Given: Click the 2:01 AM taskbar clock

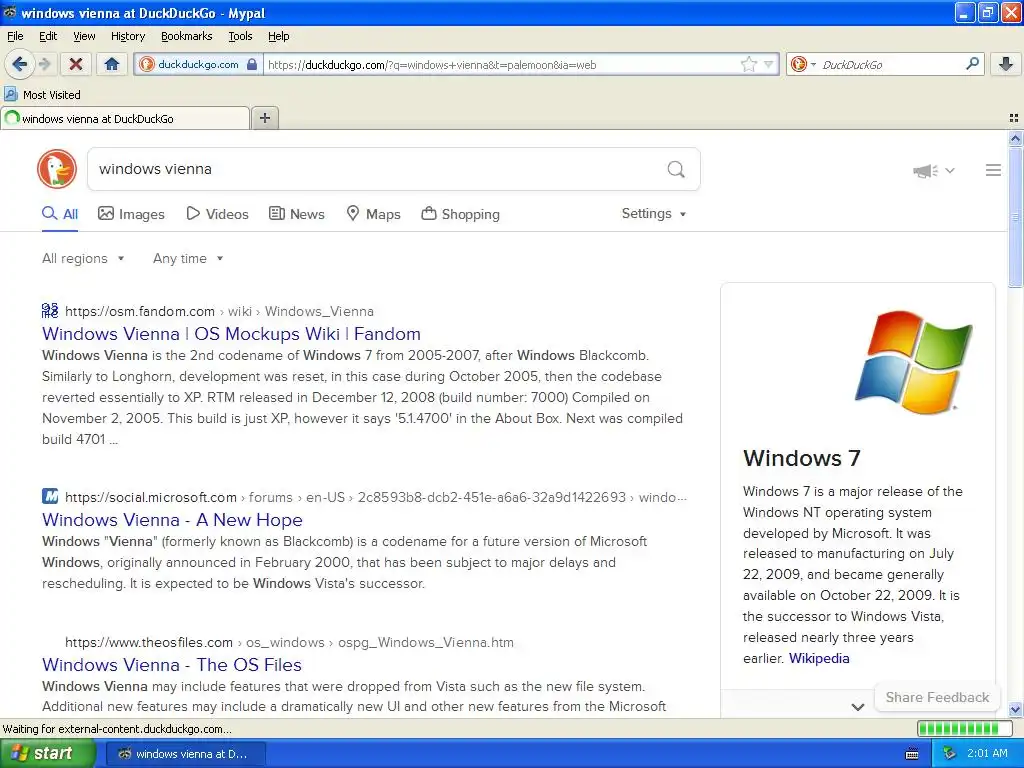Looking at the screenshot, I should [x=987, y=754].
